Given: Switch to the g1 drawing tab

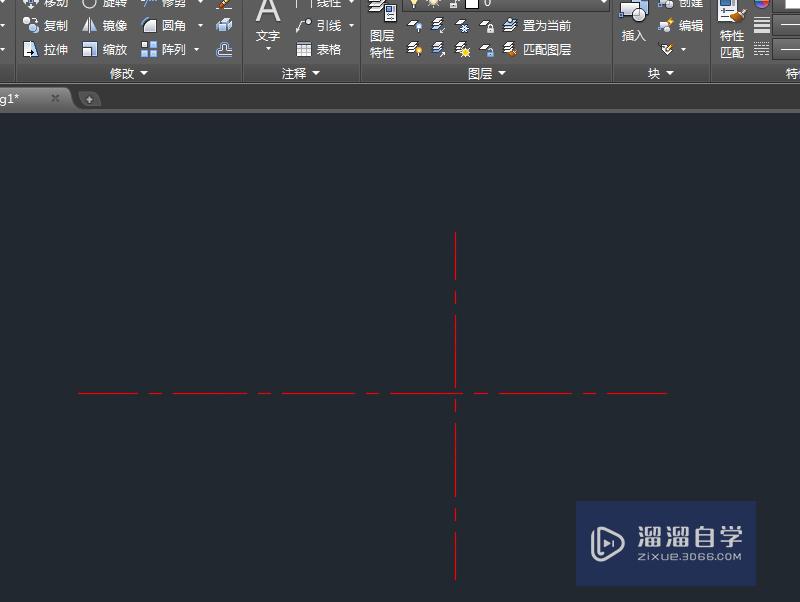Looking at the screenshot, I should [25, 99].
